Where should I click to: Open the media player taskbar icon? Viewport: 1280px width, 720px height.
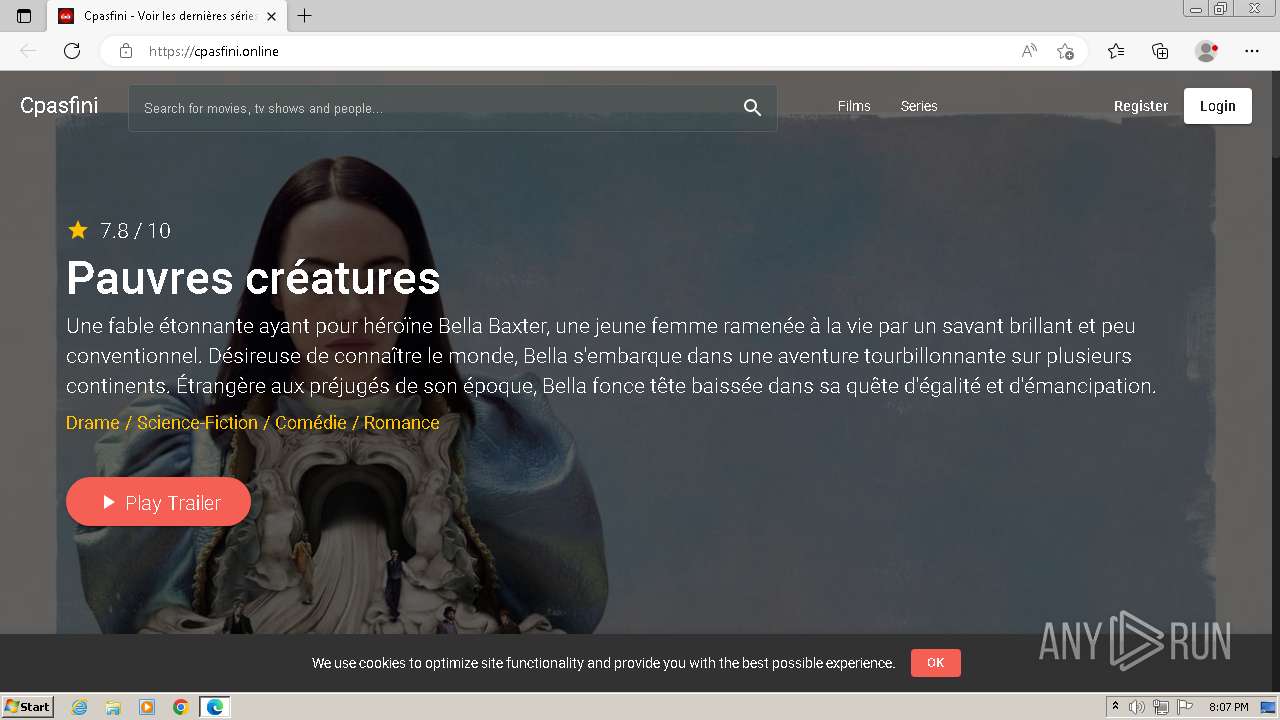click(x=147, y=707)
